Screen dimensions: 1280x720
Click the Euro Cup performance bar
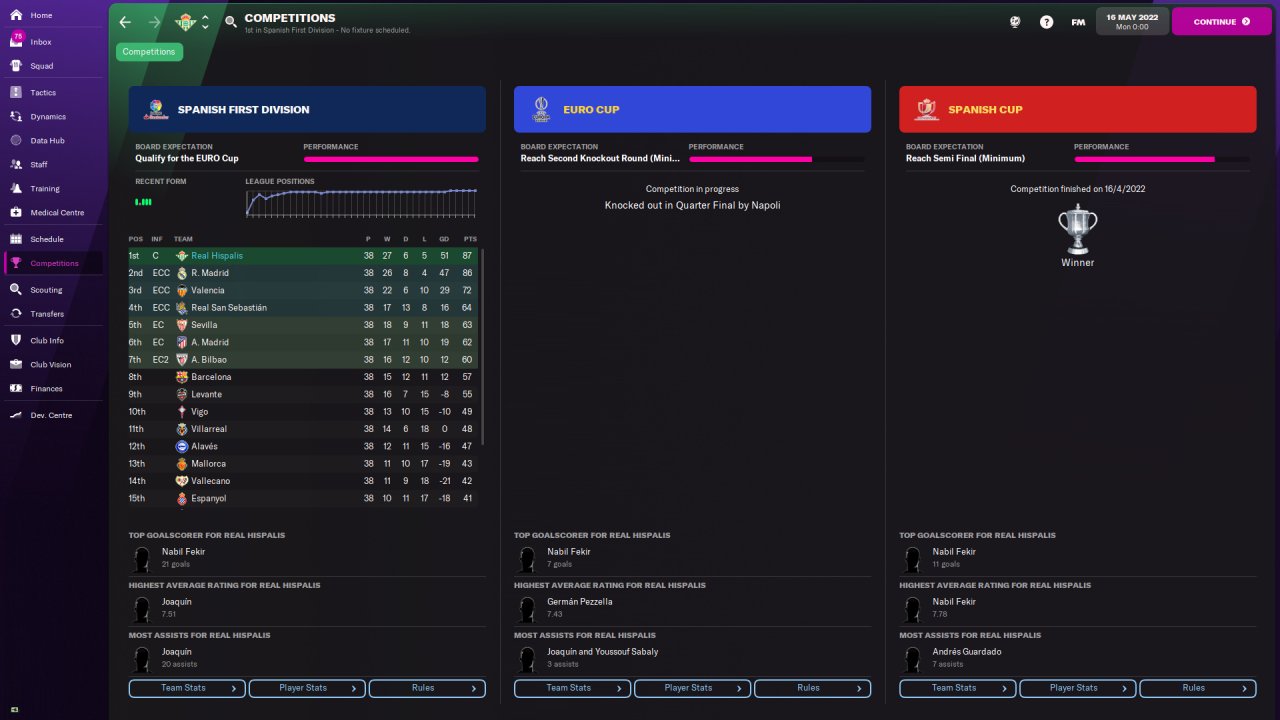pos(776,159)
